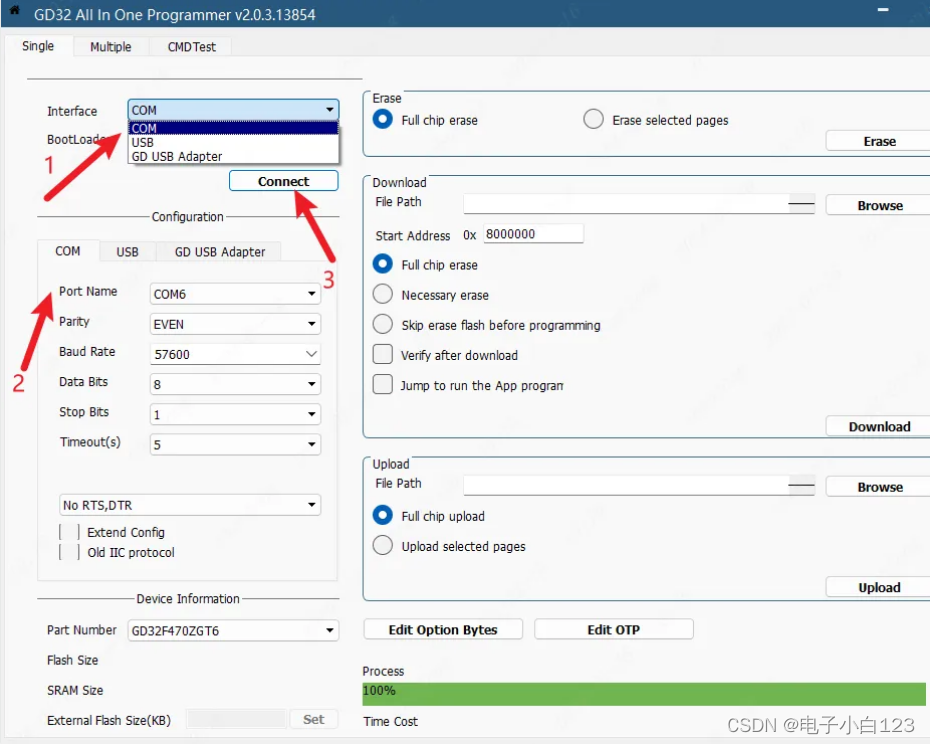Open the Timeout(s) dropdown
The width and height of the screenshot is (930, 744).
click(235, 444)
